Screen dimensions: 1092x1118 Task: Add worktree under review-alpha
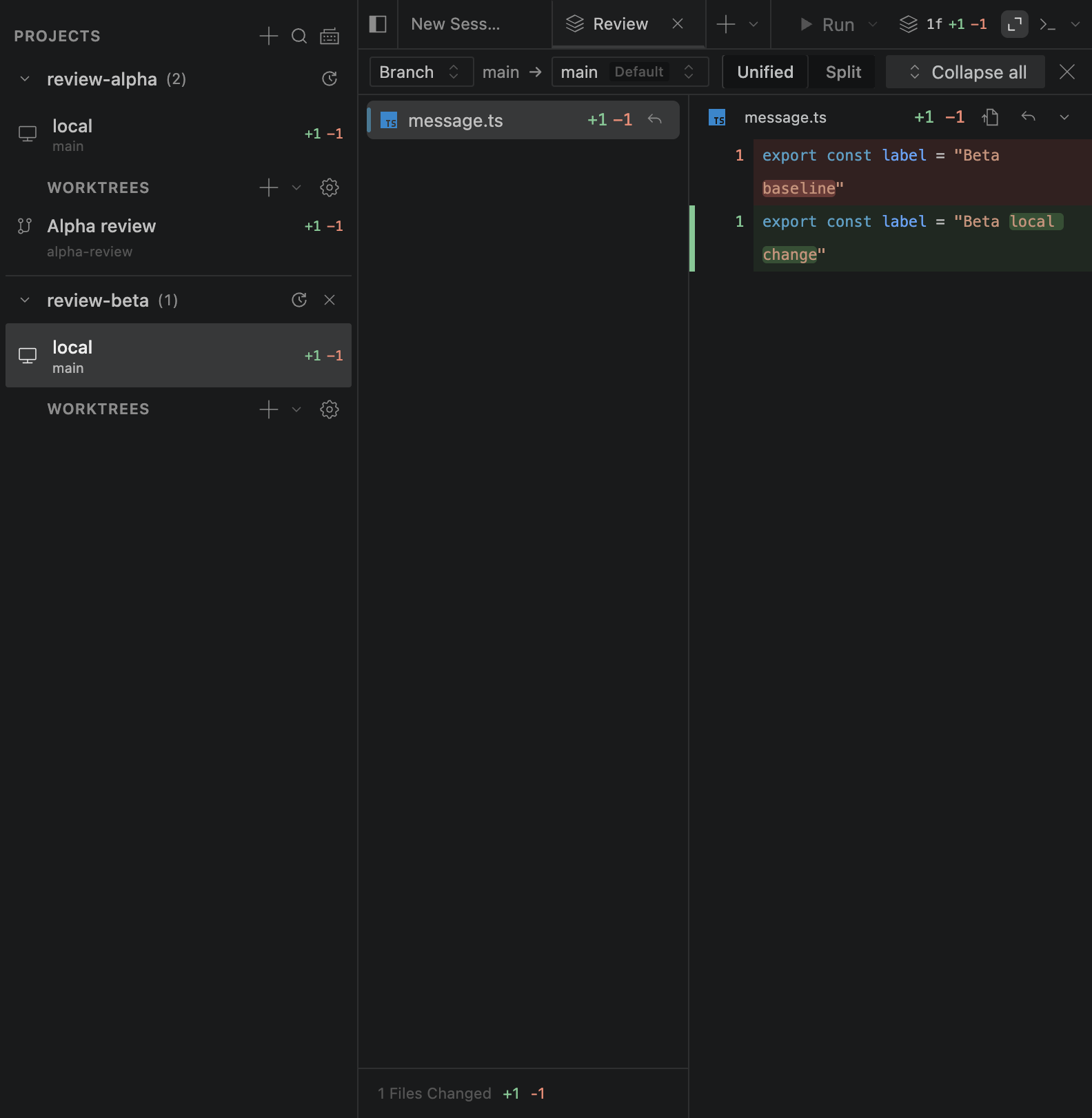coord(268,187)
